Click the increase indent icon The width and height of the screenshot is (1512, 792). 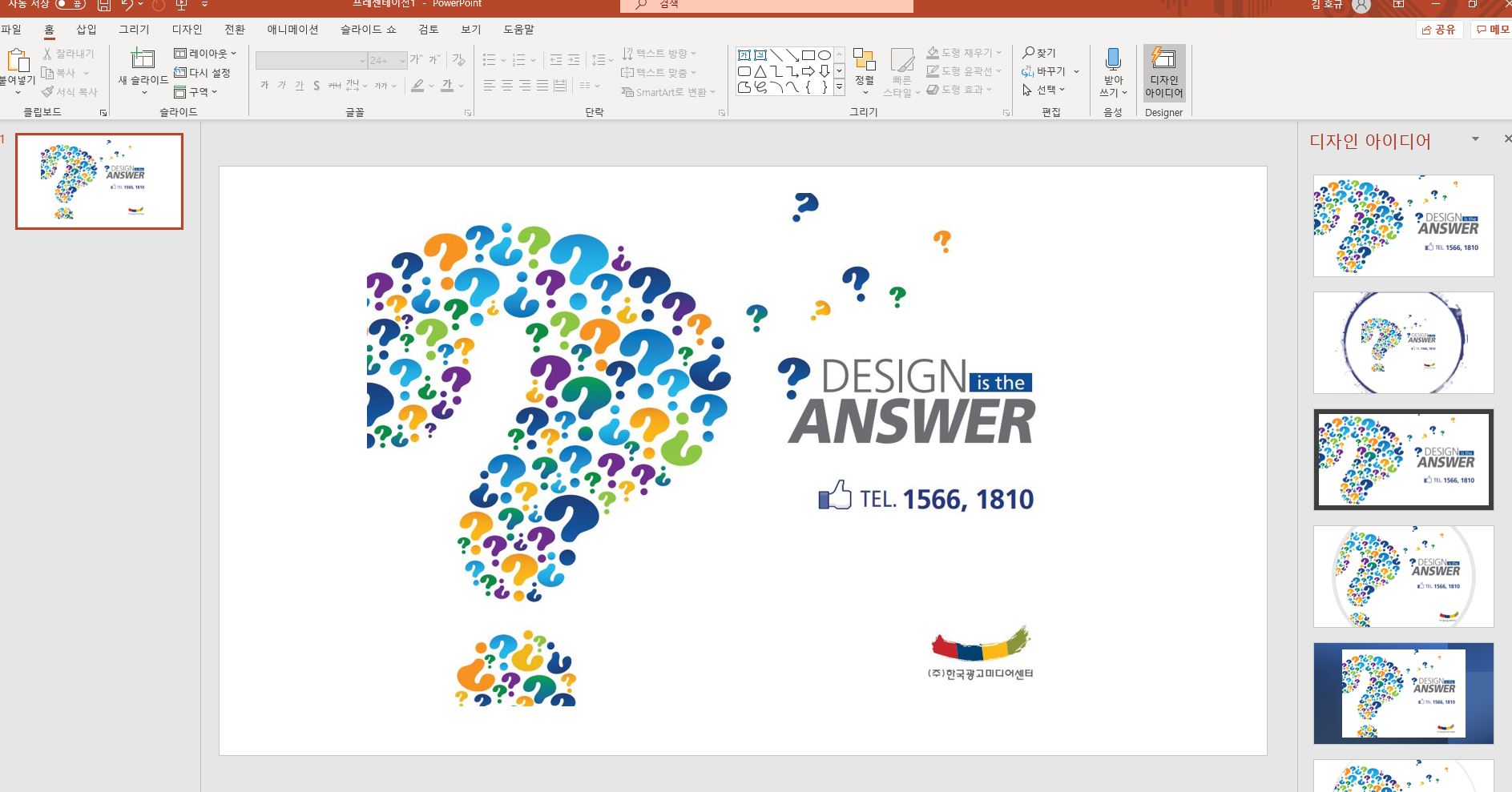(574, 60)
